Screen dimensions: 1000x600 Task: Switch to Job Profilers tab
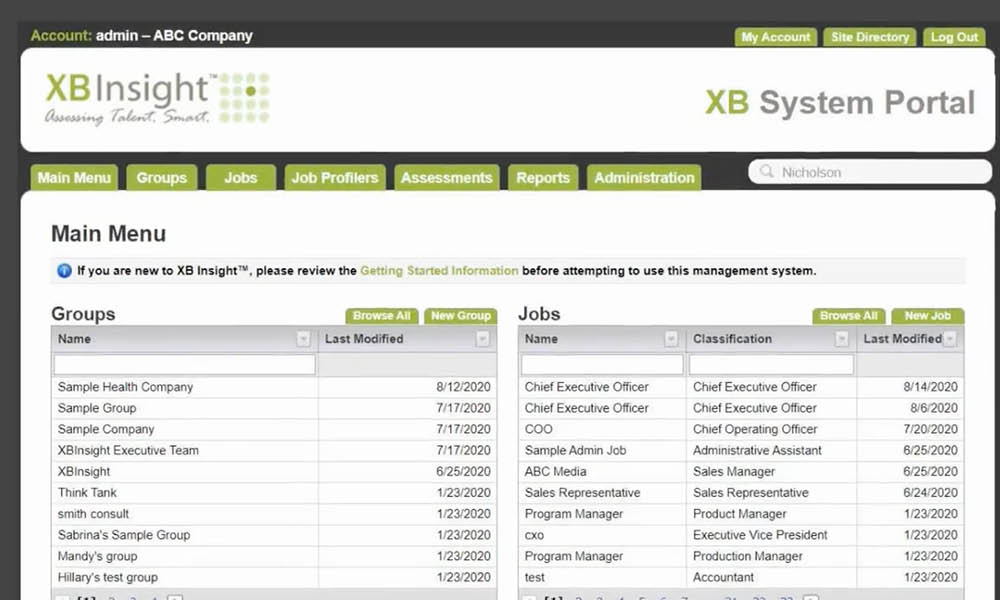[x=335, y=177]
